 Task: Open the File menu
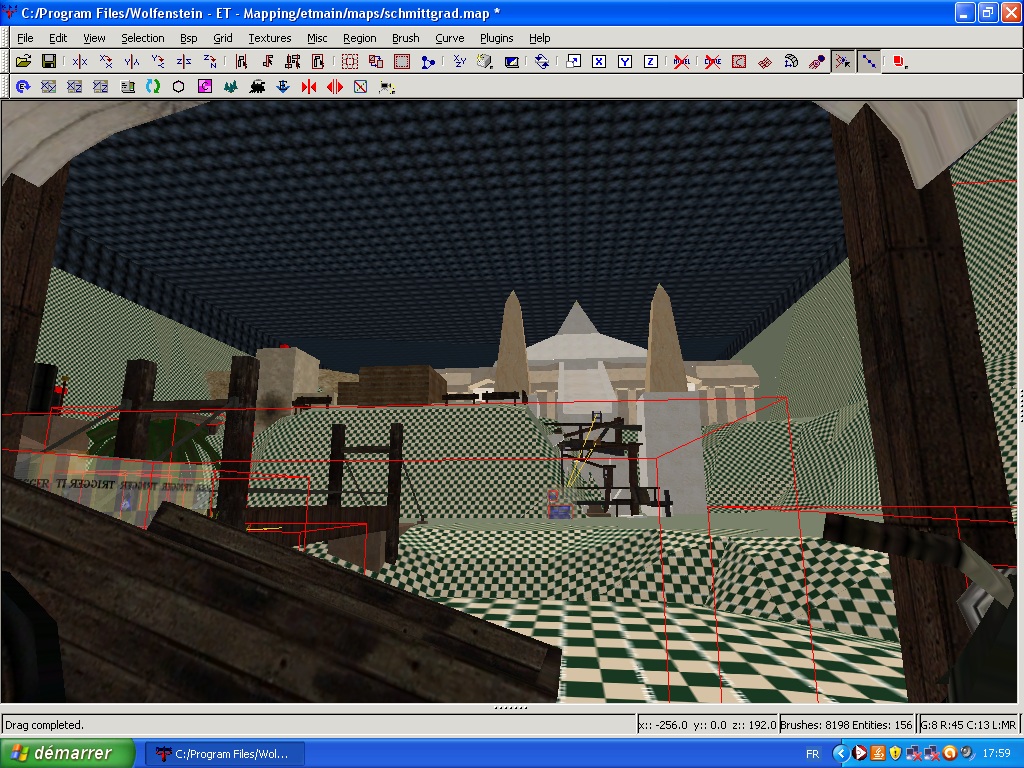point(25,38)
